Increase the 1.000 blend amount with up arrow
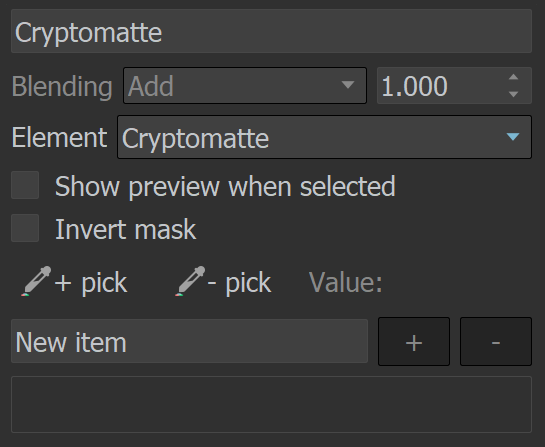The width and height of the screenshot is (545, 447). (x=513, y=78)
